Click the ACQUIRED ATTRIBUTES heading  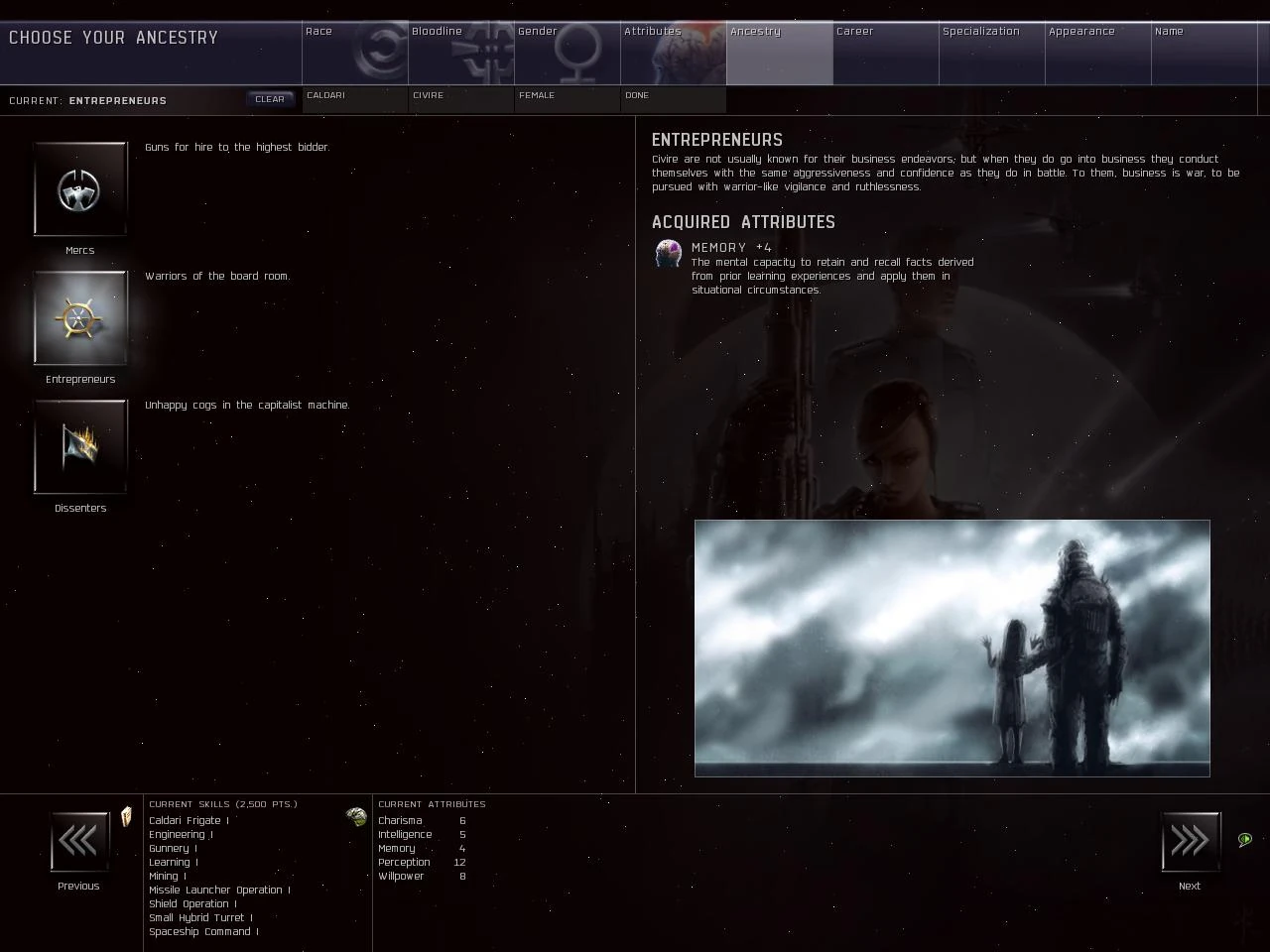[x=744, y=222]
